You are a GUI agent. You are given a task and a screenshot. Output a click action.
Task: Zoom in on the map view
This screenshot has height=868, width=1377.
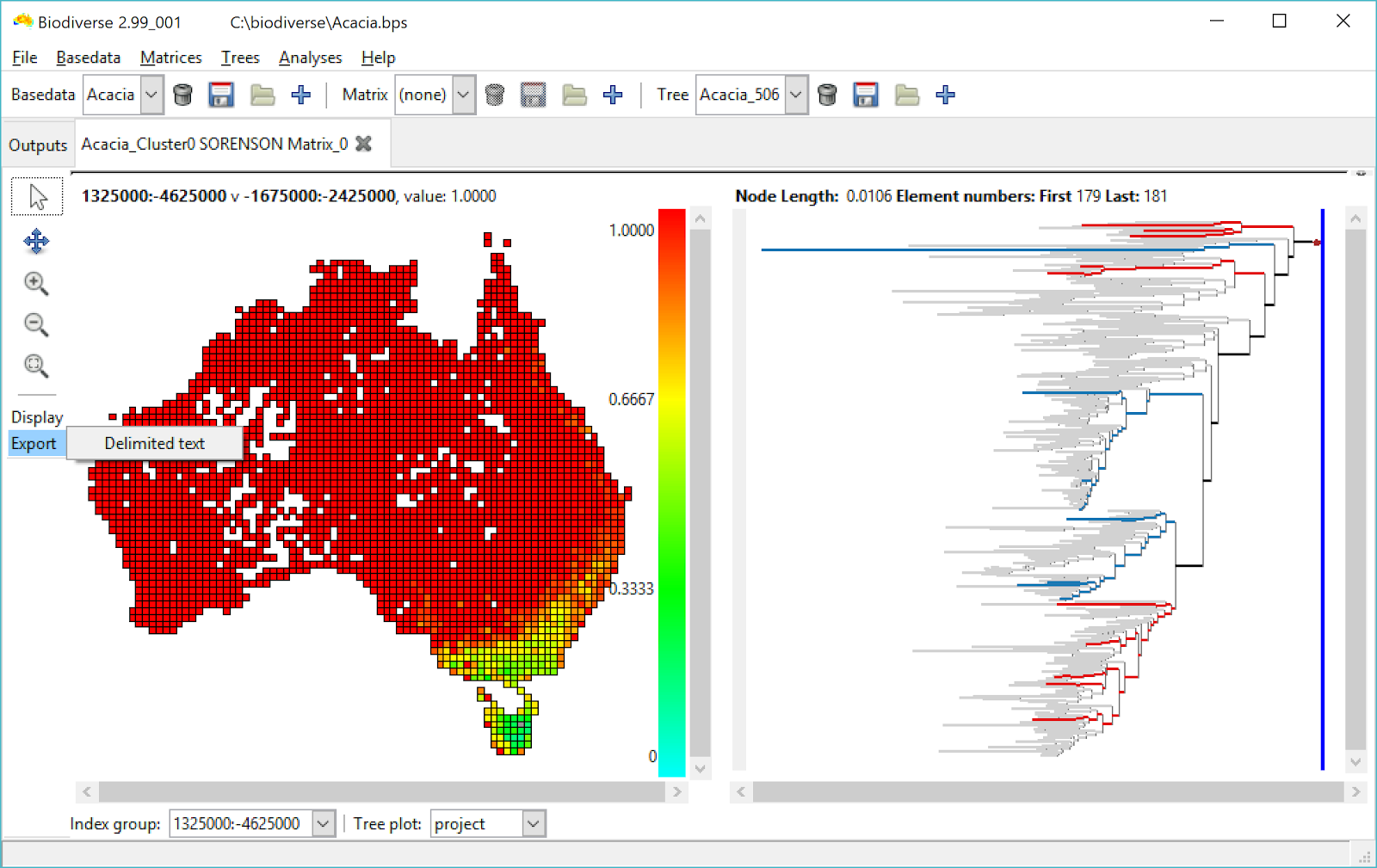point(36,284)
